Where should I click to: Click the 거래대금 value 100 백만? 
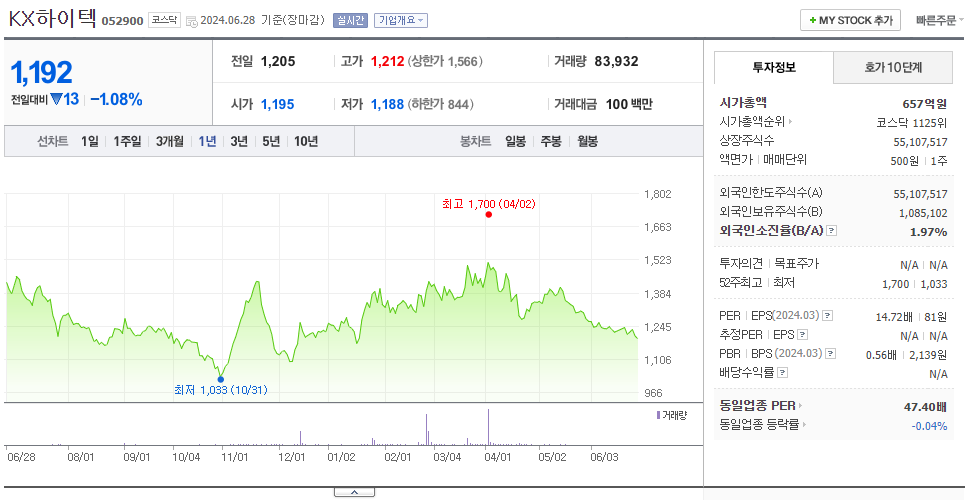tap(628, 104)
